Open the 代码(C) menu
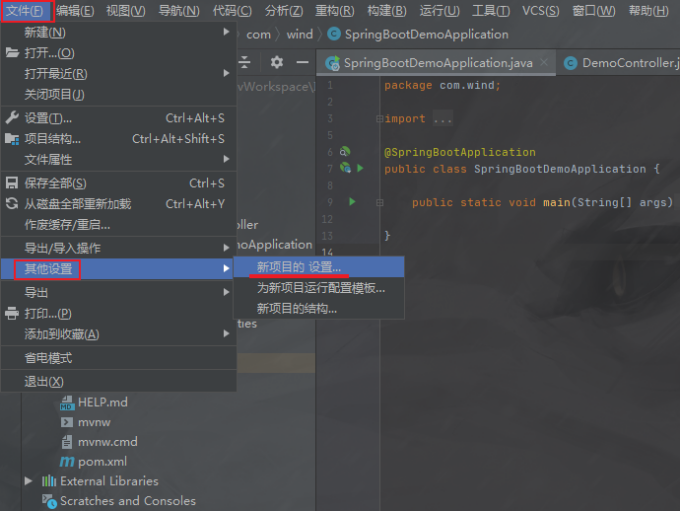Screen dimensions: 681x511 click(x=232, y=10)
